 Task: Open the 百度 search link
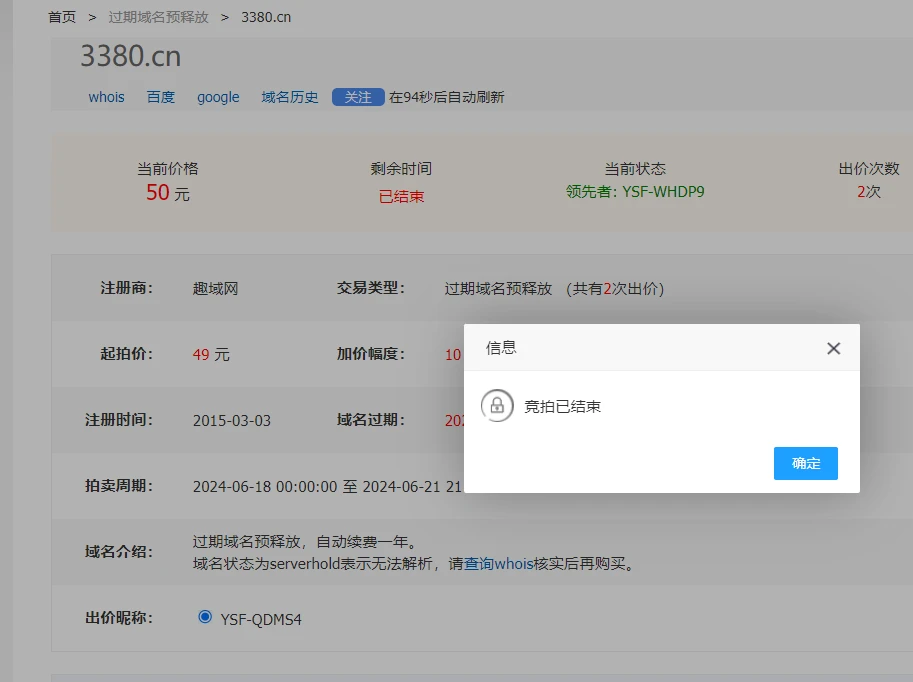161,97
